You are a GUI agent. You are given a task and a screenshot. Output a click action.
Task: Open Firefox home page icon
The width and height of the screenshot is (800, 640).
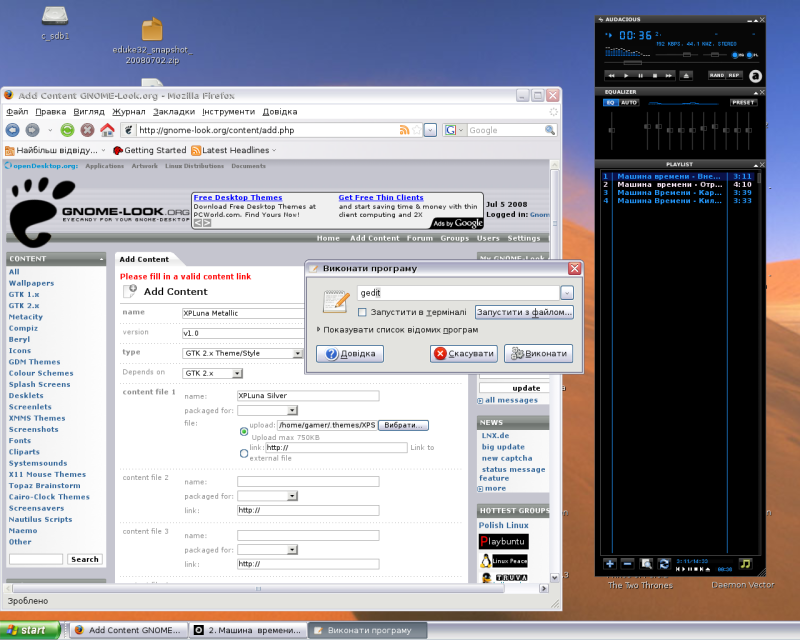click(107, 130)
